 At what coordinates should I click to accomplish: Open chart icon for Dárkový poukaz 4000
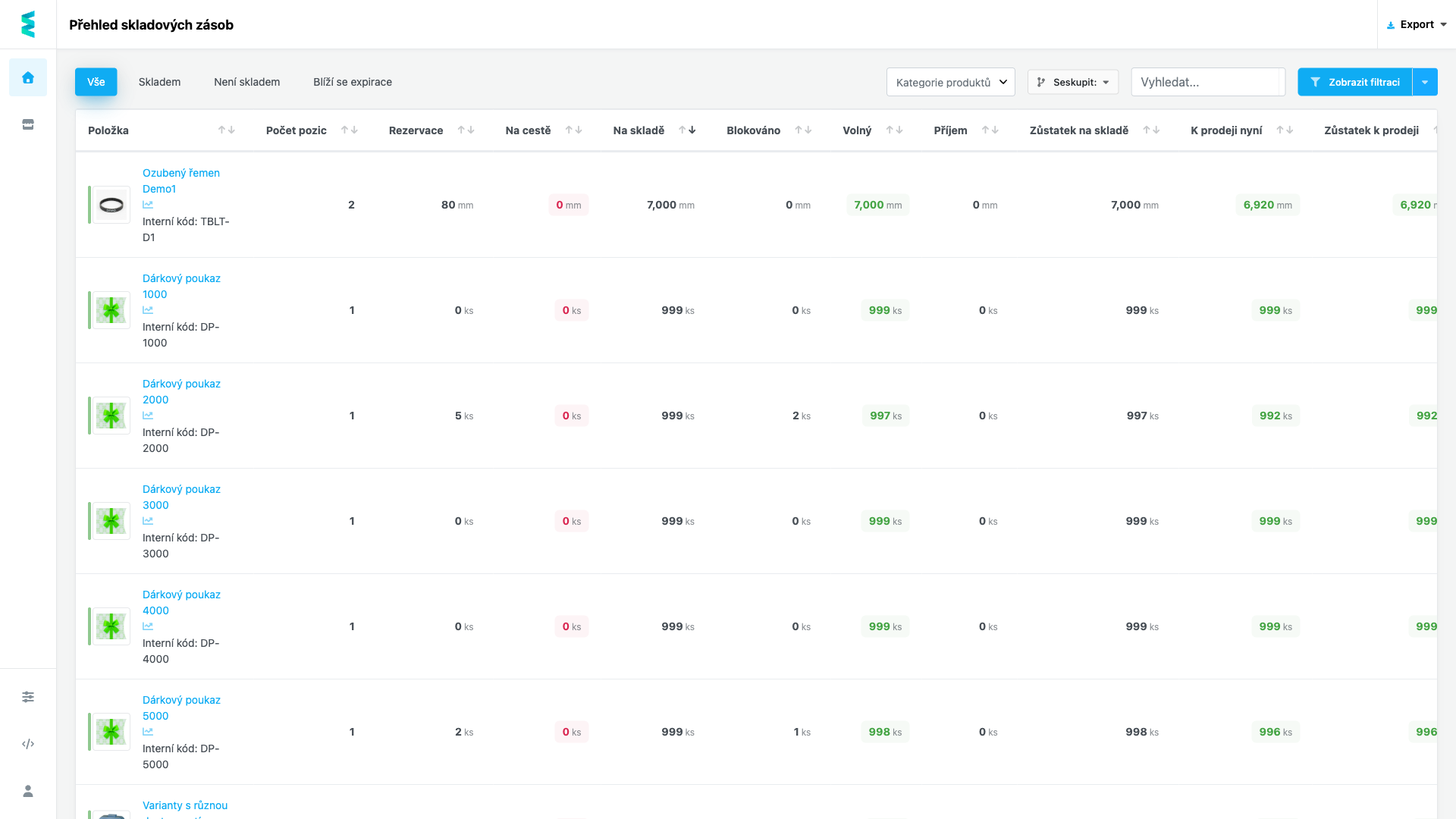point(148,626)
